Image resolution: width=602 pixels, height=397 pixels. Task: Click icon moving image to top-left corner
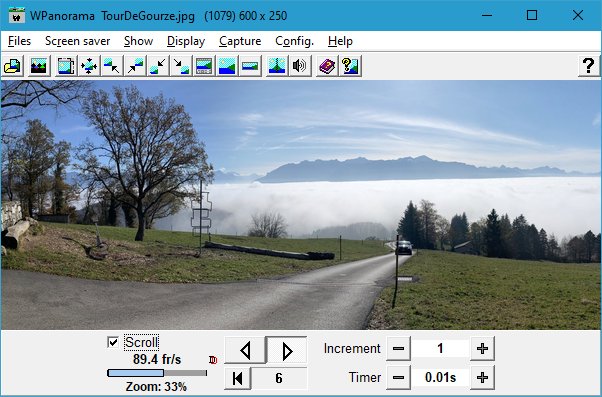112,66
